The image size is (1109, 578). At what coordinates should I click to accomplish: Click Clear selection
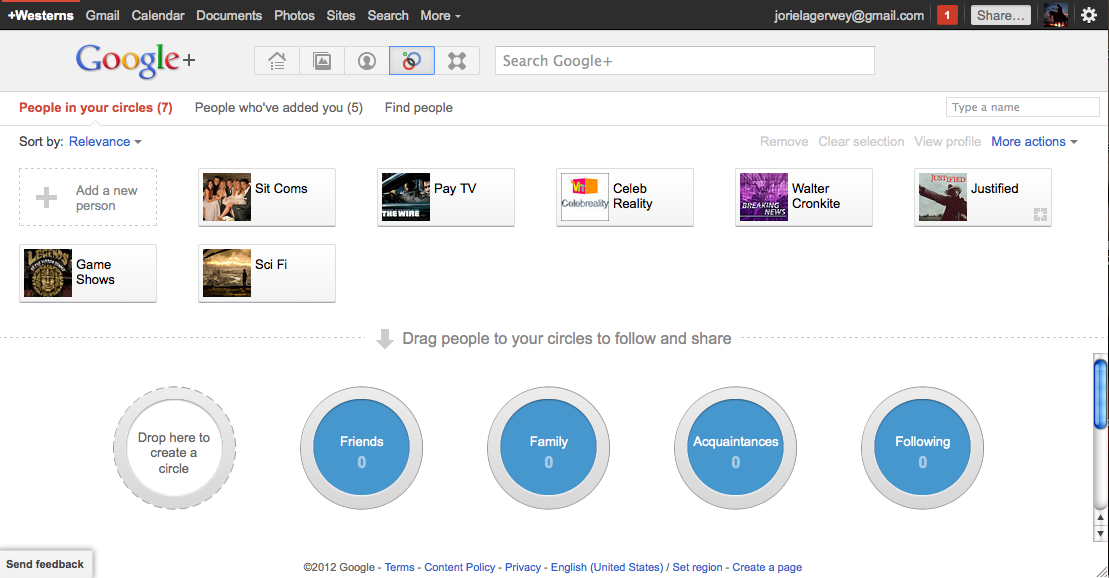tap(861, 141)
